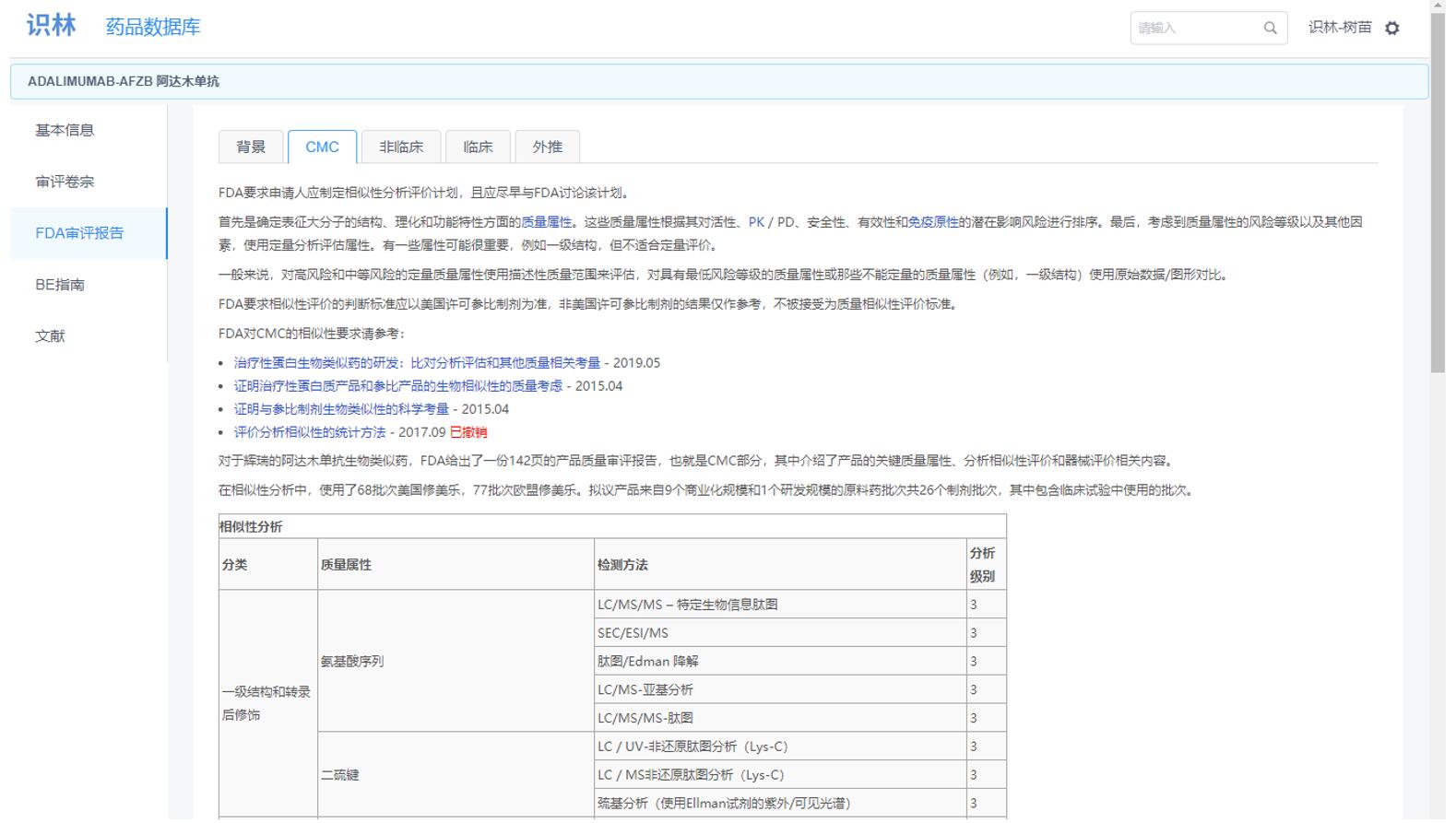Click the LC/MS/MS – 特定生物信息肽图 cell
The image size is (1456, 823).
pyautogui.click(x=780, y=605)
